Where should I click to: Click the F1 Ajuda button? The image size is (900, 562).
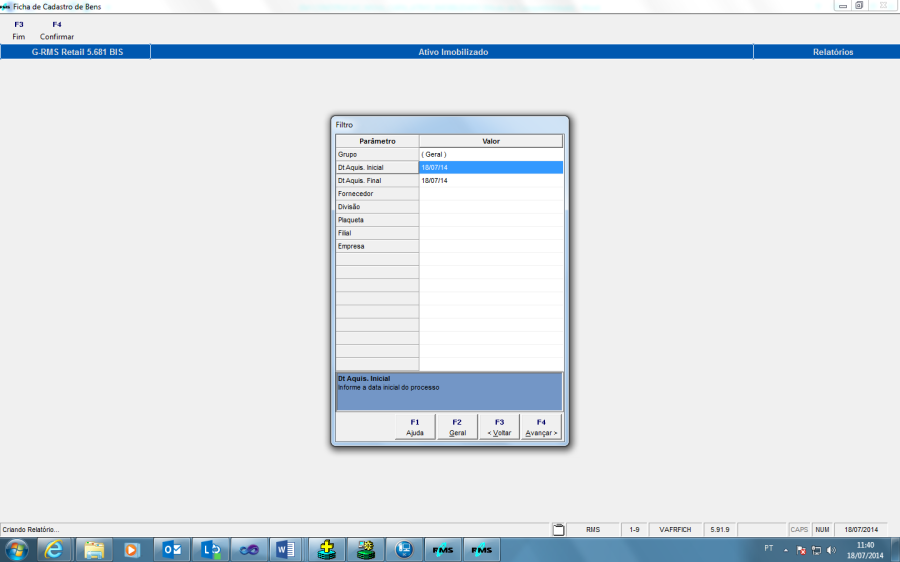(415, 427)
